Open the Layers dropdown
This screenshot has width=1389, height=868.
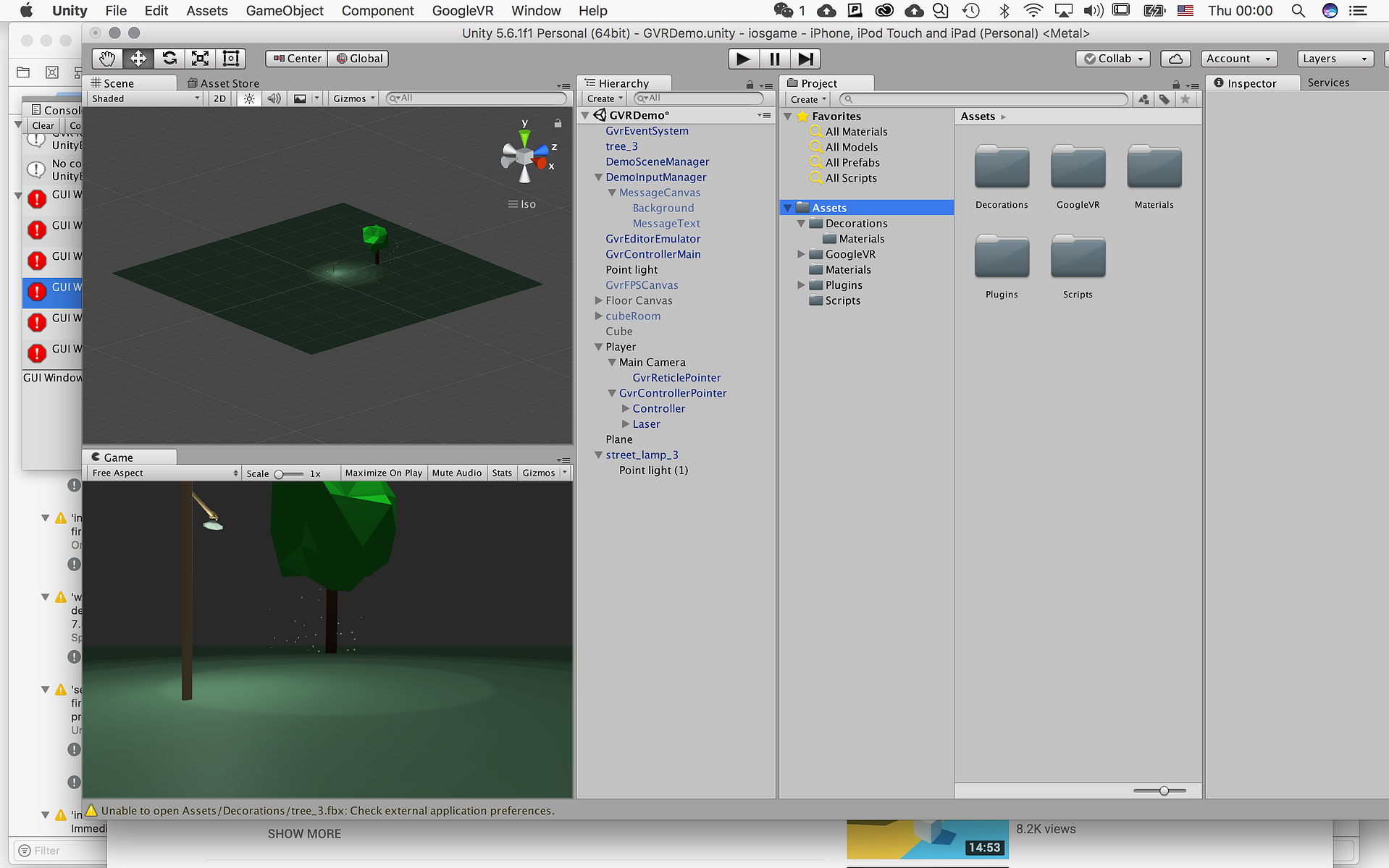pos(1335,59)
